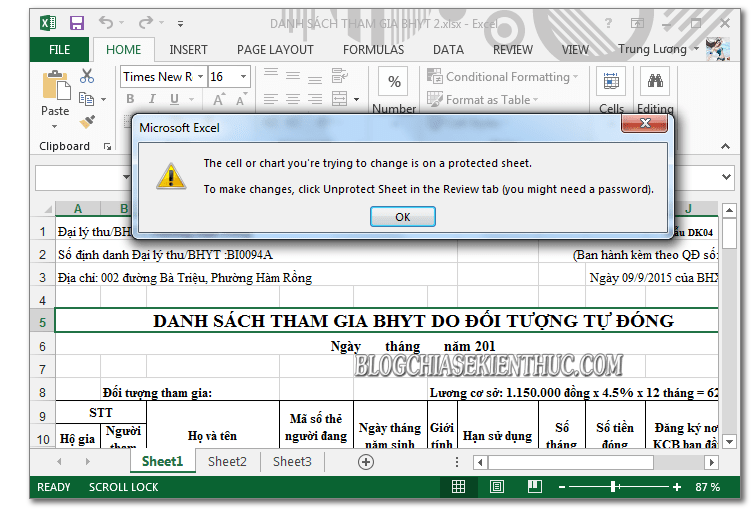
Task: Click the Increase Font Size icon
Action: point(218,99)
